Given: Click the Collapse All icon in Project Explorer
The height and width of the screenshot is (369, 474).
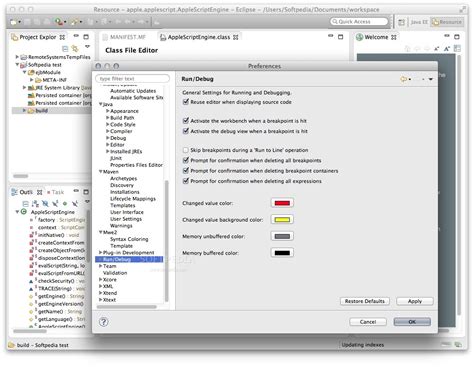Looking at the screenshot, I should click(x=65, y=49).
